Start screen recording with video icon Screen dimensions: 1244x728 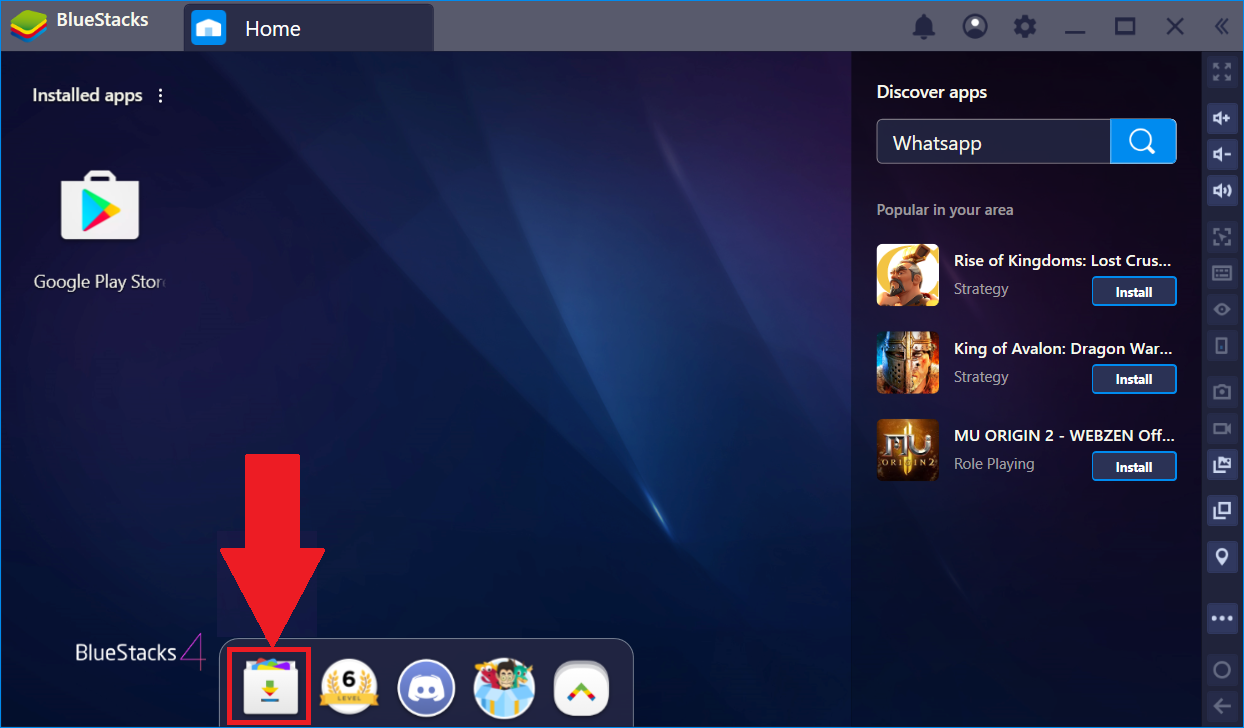(x=1222, y=428)
